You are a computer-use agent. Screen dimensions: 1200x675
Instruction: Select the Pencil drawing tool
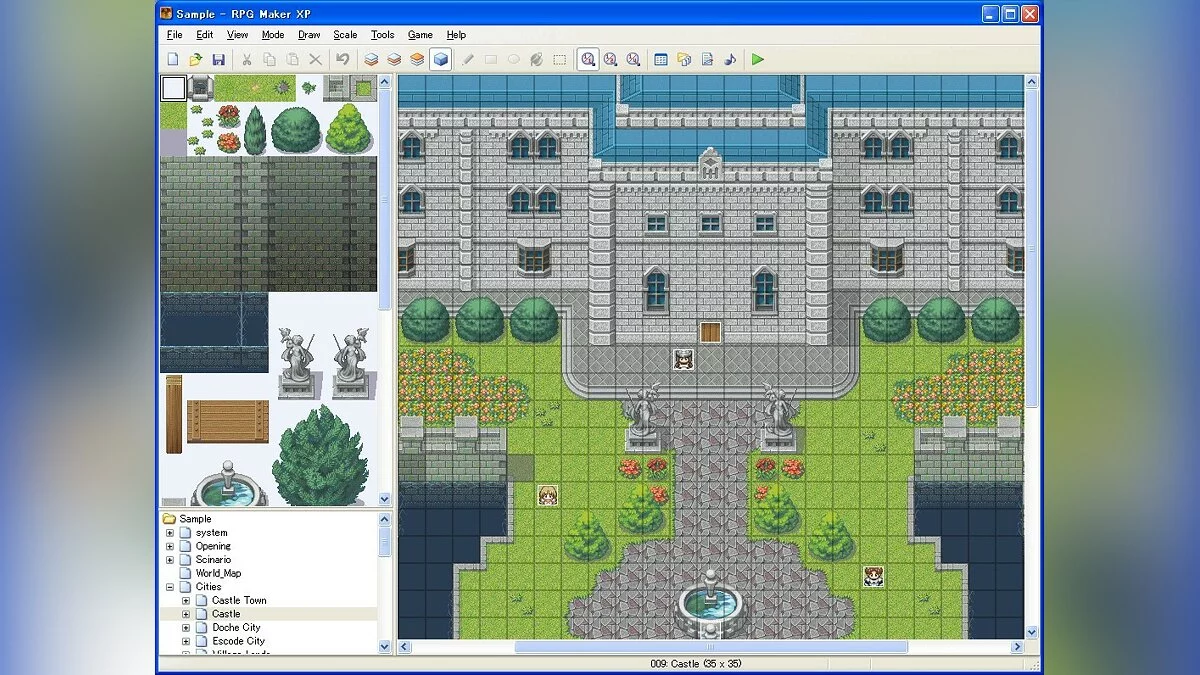click(x=467, y=60)
